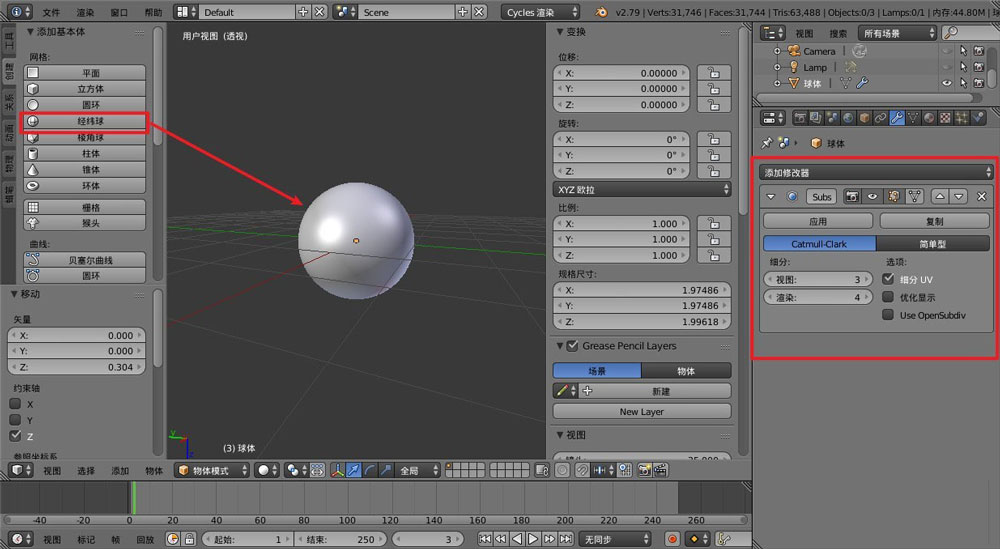1000x549 pixels.
Task: Switch to 简单型 subdivision type
Action: [932, 244]
